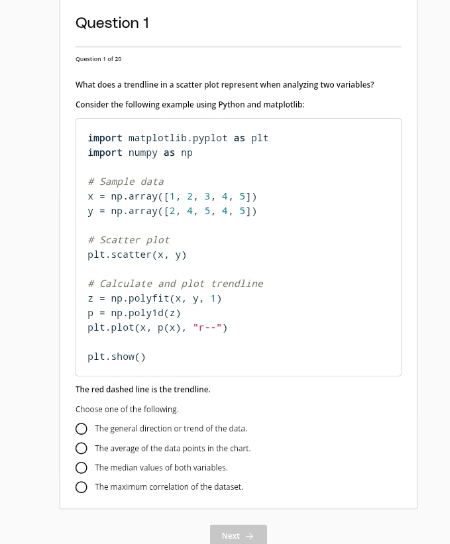Click the arrow icon inside Next button
Image resolution: width=450 pixels, height=544 pixels.
point(249,536)
